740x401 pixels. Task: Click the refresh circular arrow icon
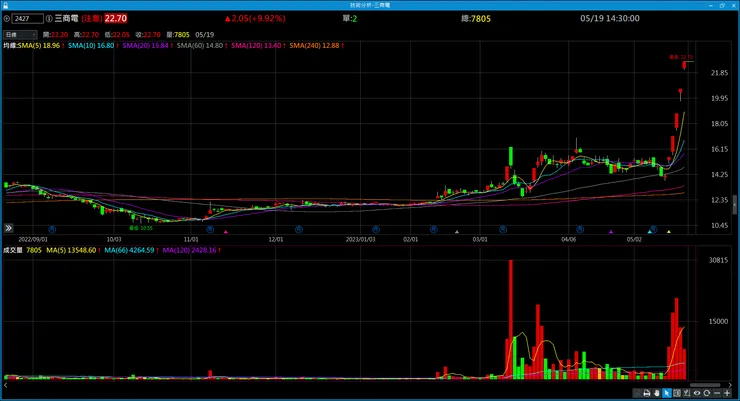point(706,393)
